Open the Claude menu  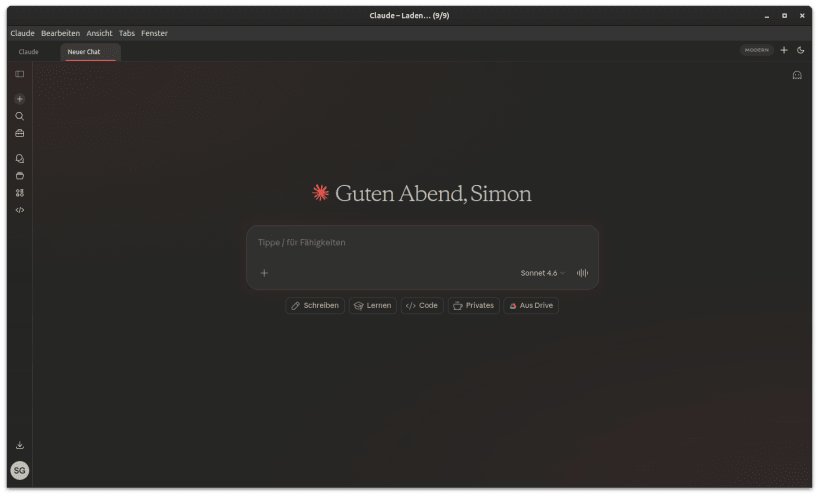click(x=22, y=33)
